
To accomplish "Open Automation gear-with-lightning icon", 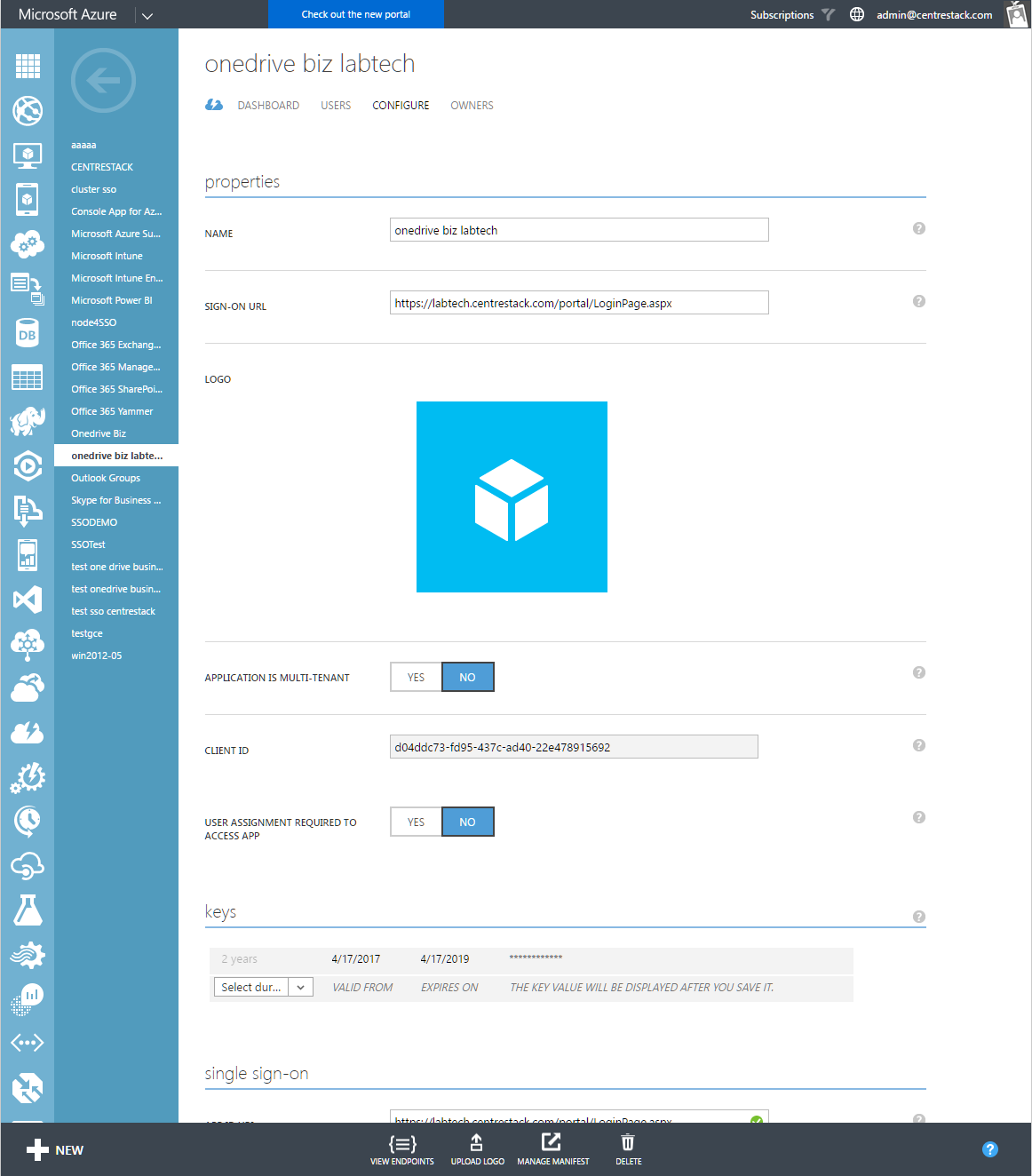I will [28, 777].
